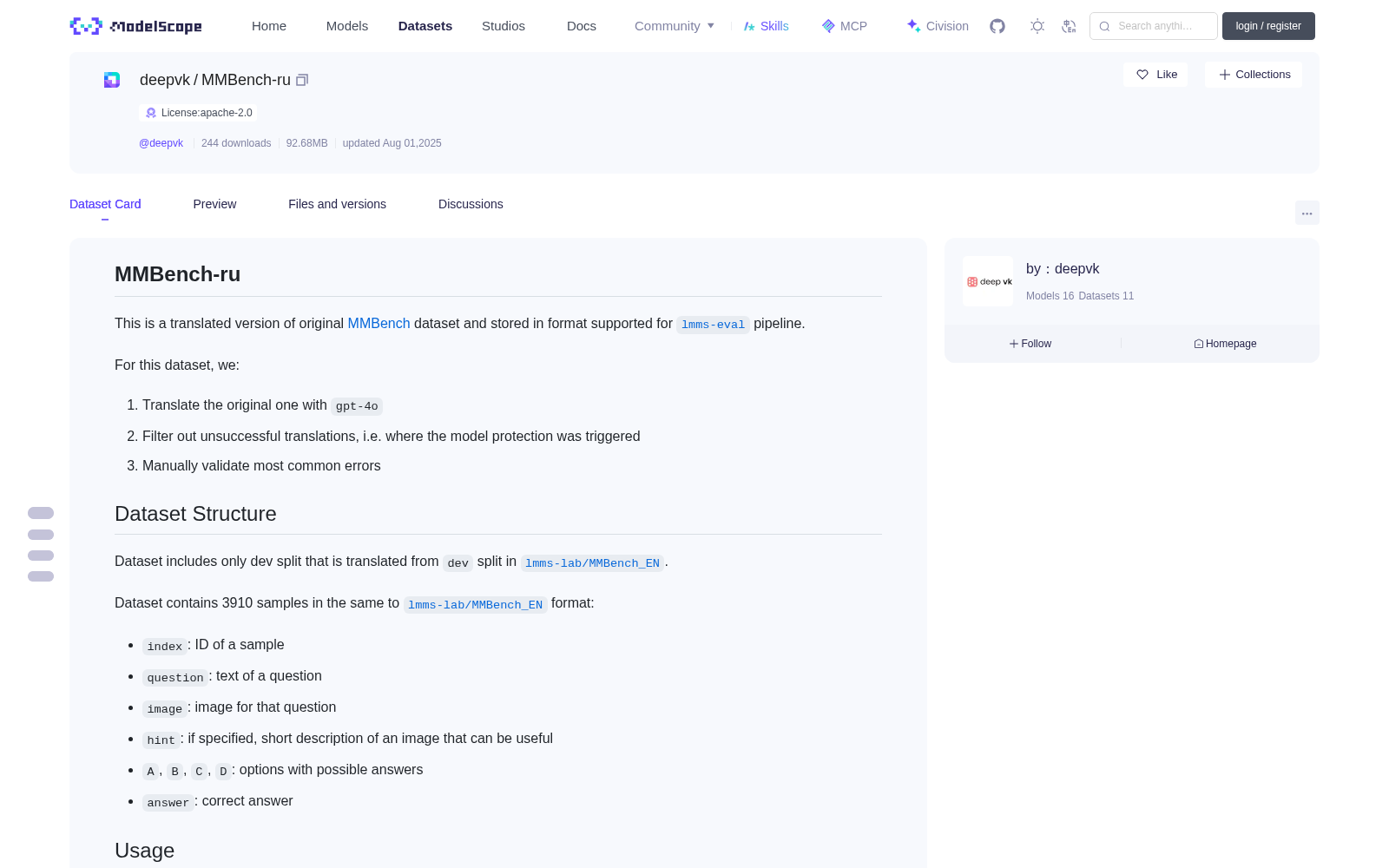Click the 'gpt-4o' code text

(x=357, y=406)
